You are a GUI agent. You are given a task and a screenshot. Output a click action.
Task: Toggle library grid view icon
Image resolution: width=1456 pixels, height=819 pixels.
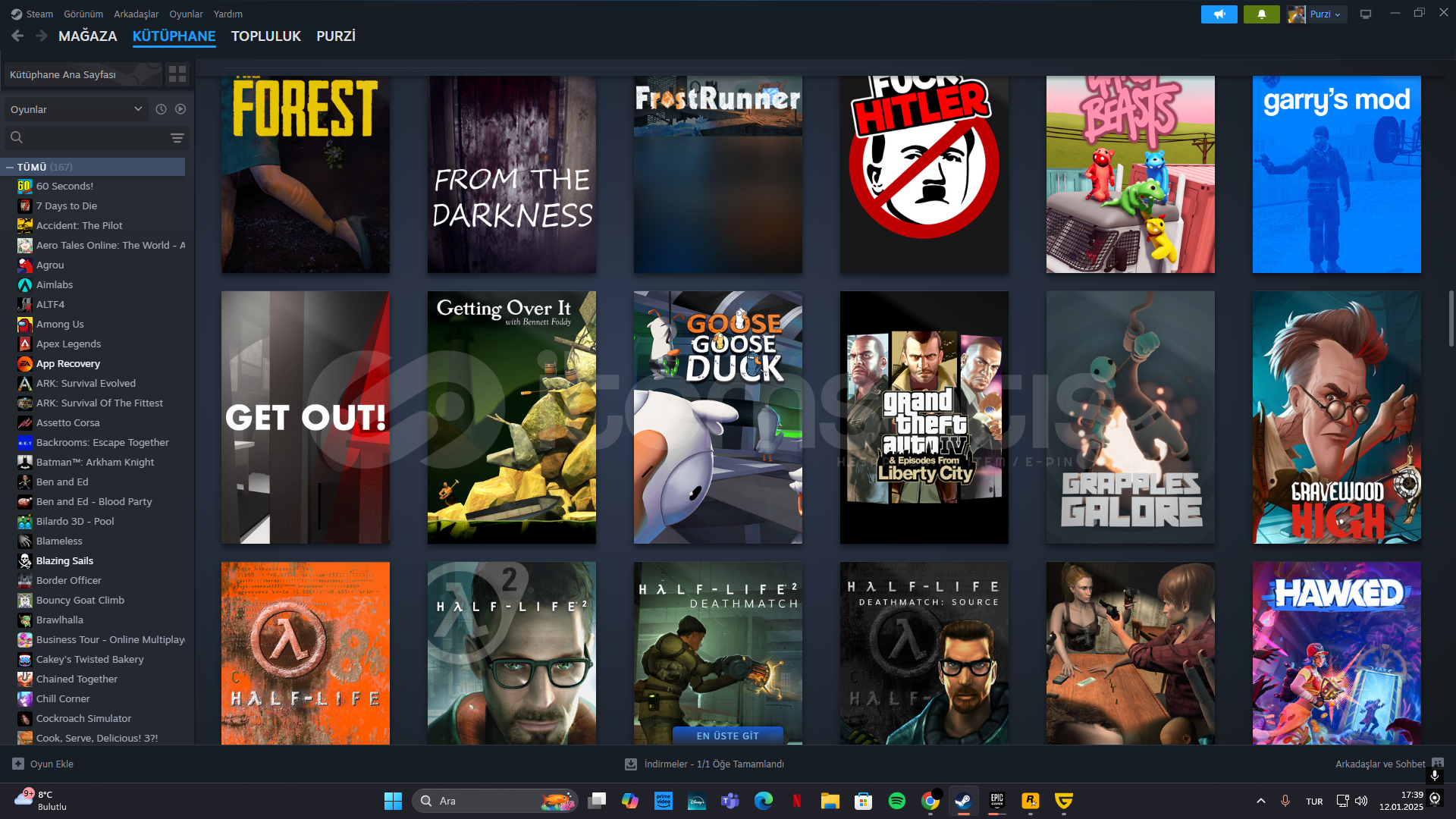(x=177, y=74)
